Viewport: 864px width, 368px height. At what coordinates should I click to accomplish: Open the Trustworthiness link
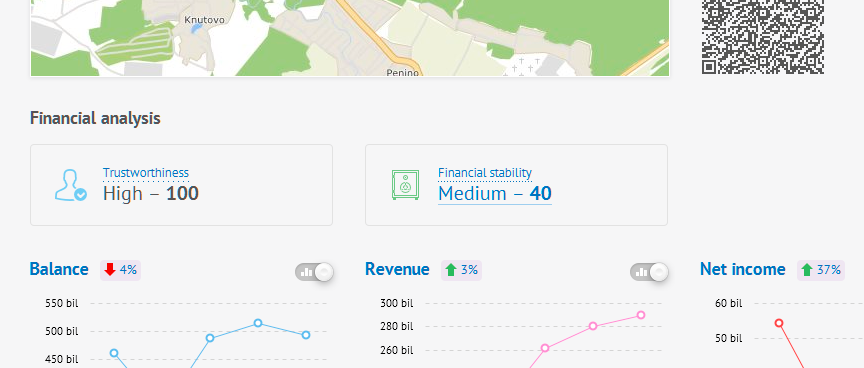[x=145, y=173]
